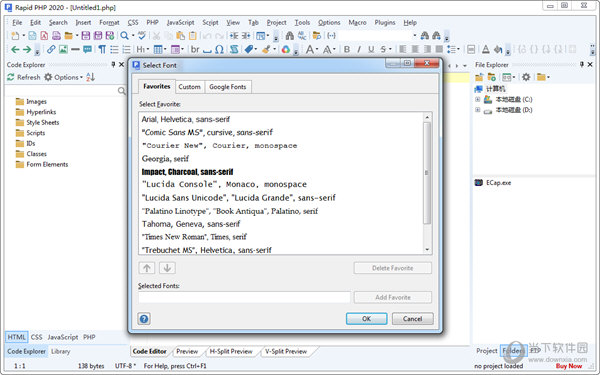Open the File menu
600x375 pixels.
coord(17,23)
